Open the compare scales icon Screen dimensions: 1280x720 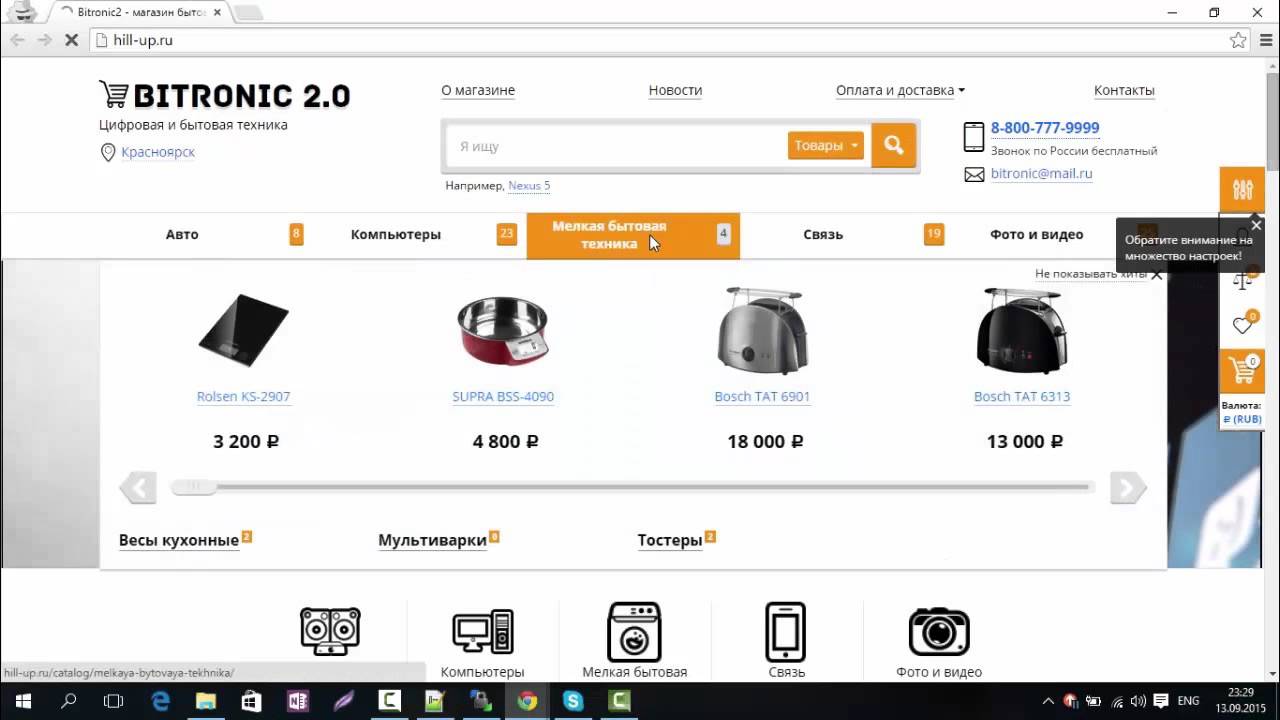[x=1242, y=280]
